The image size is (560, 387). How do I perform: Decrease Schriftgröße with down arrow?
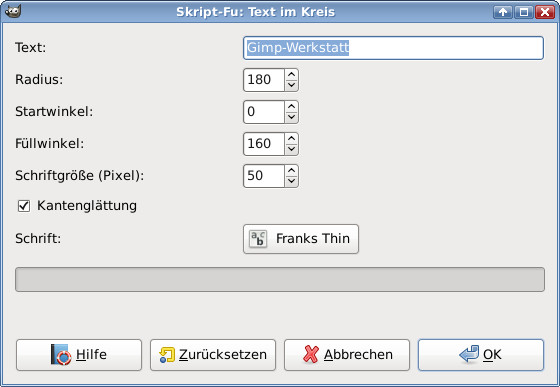click(291, 181)
